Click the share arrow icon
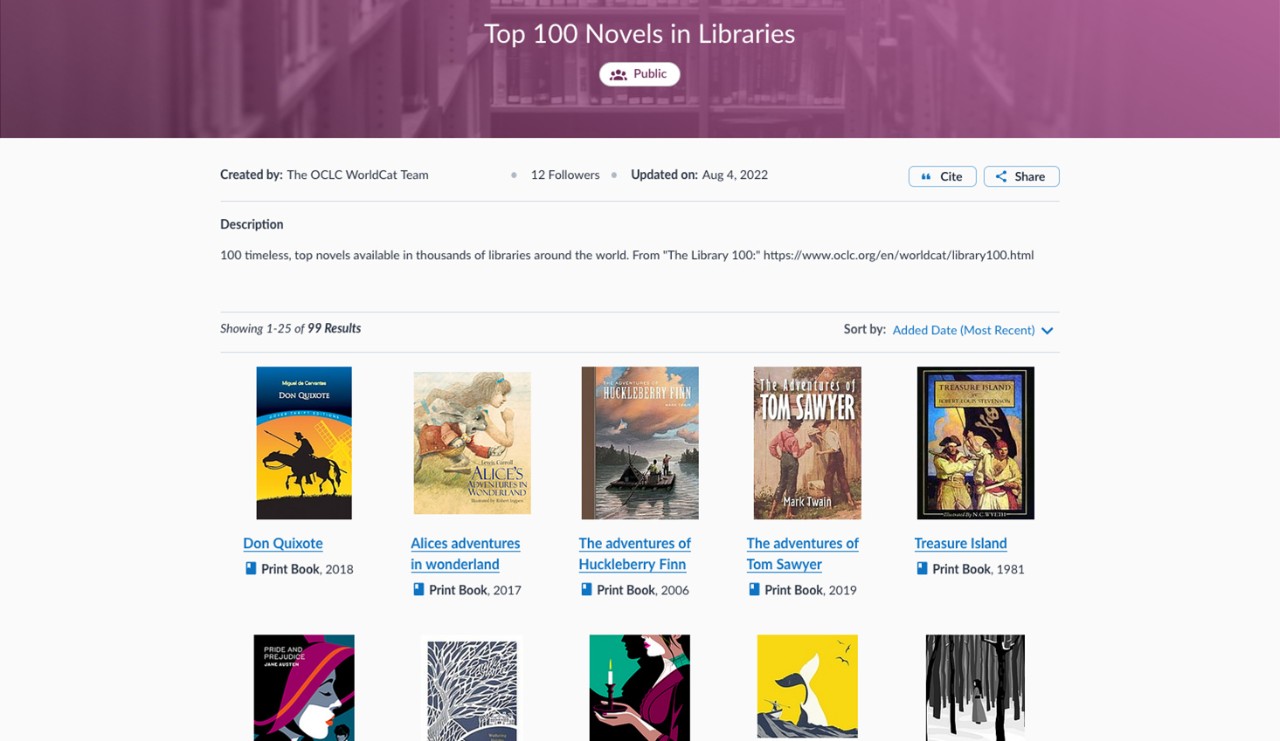This screenshot has height=741, width=1280. (x=1002, y=176)
